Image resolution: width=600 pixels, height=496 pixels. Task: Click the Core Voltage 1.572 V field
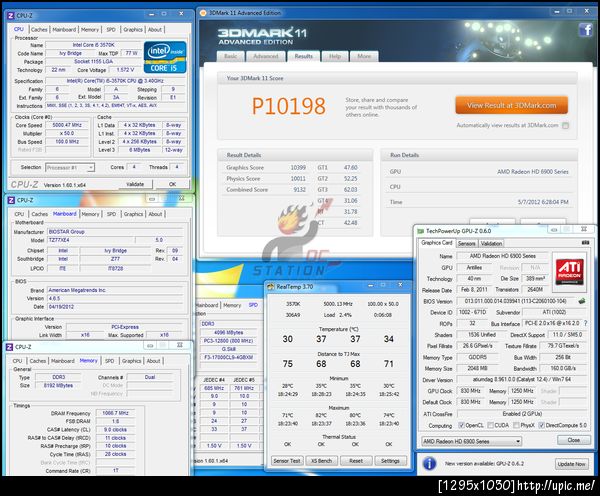pyautogui.click(x=125, y=70)
